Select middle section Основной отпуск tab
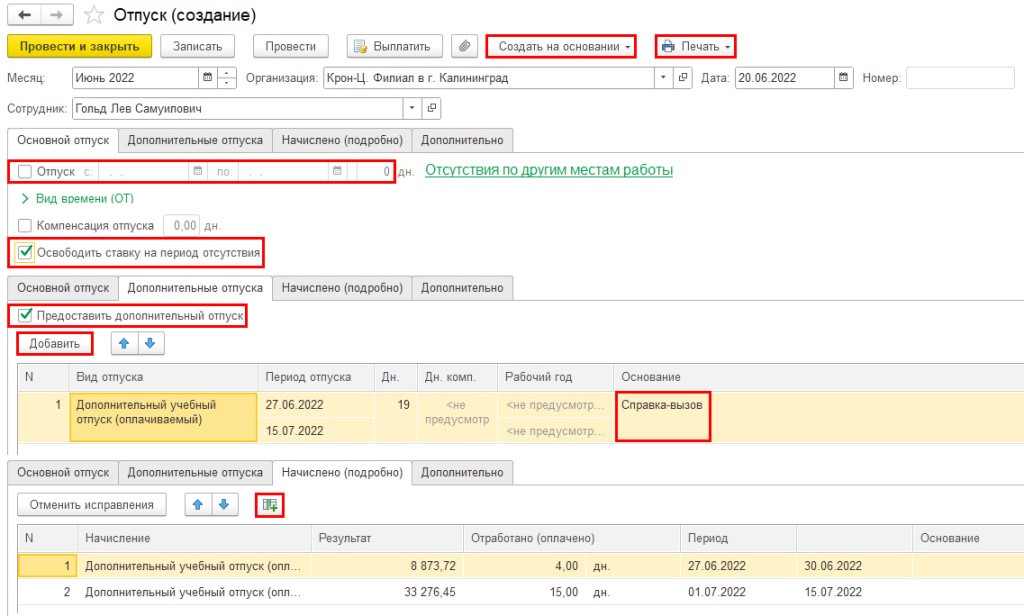The image size is (1024, 616). [x=63, y=288]
